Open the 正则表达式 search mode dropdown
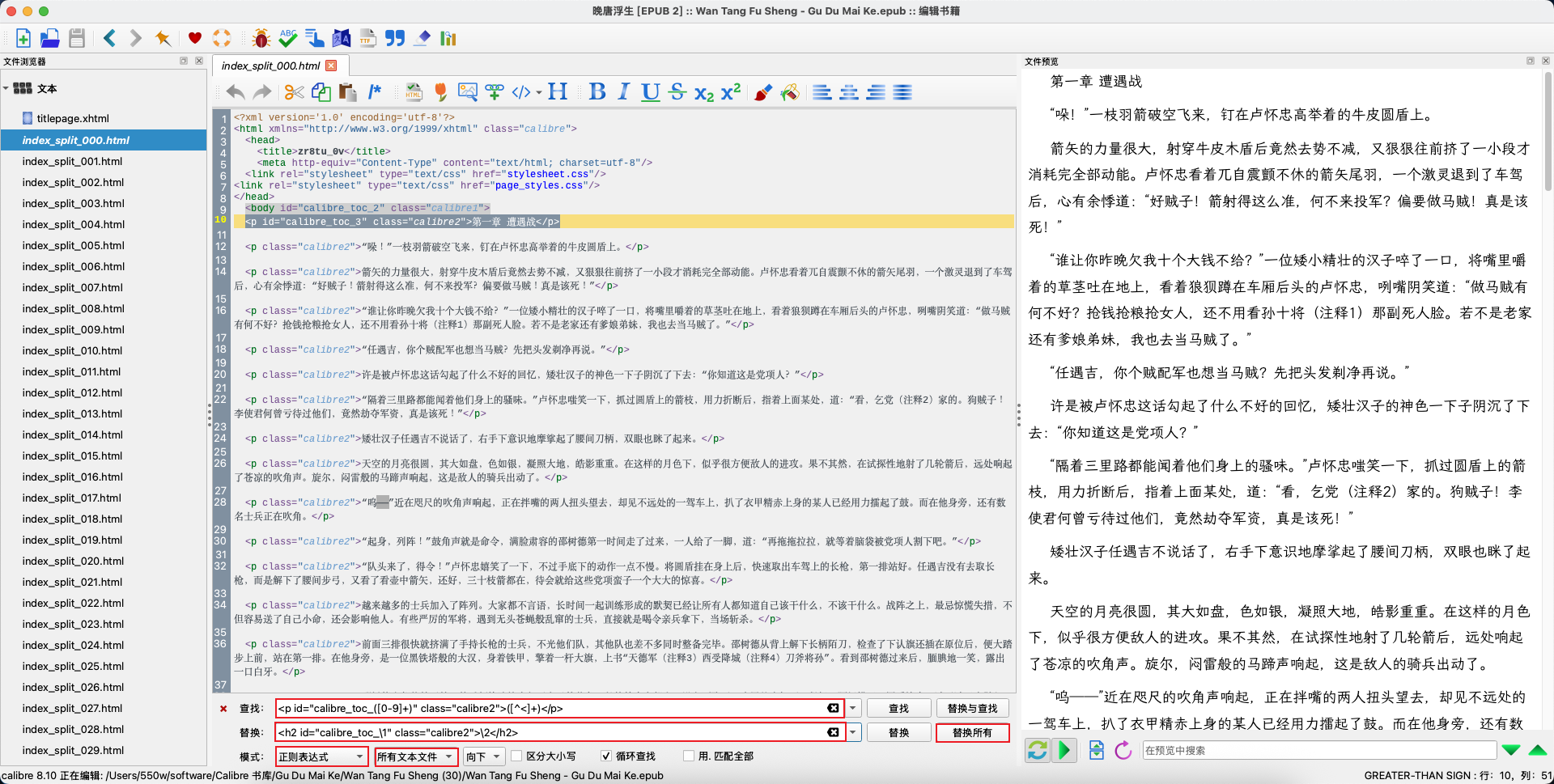 [321, 756]
